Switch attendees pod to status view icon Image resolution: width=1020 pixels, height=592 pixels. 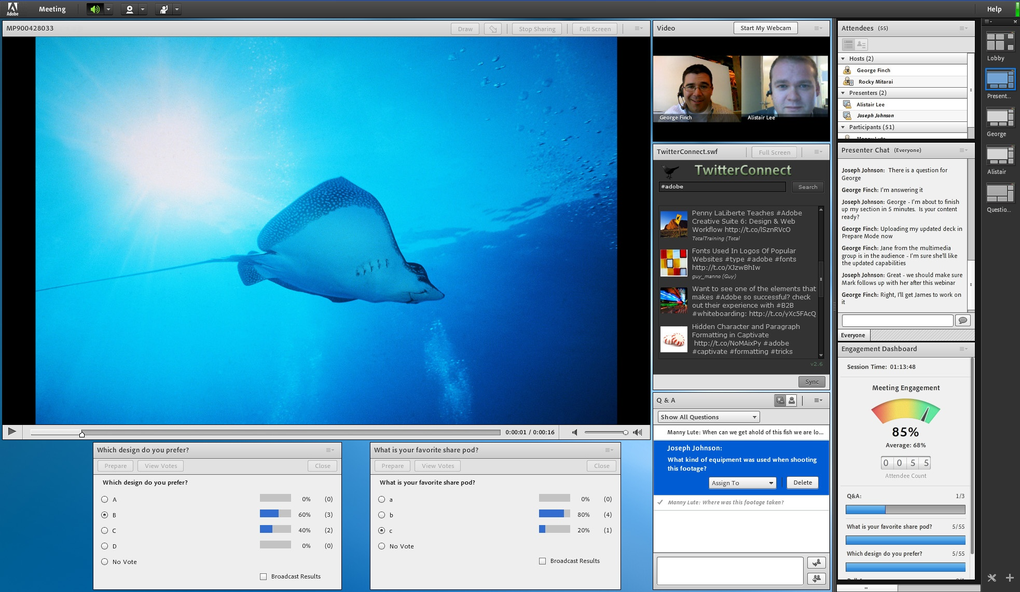[x=862, y=45]
